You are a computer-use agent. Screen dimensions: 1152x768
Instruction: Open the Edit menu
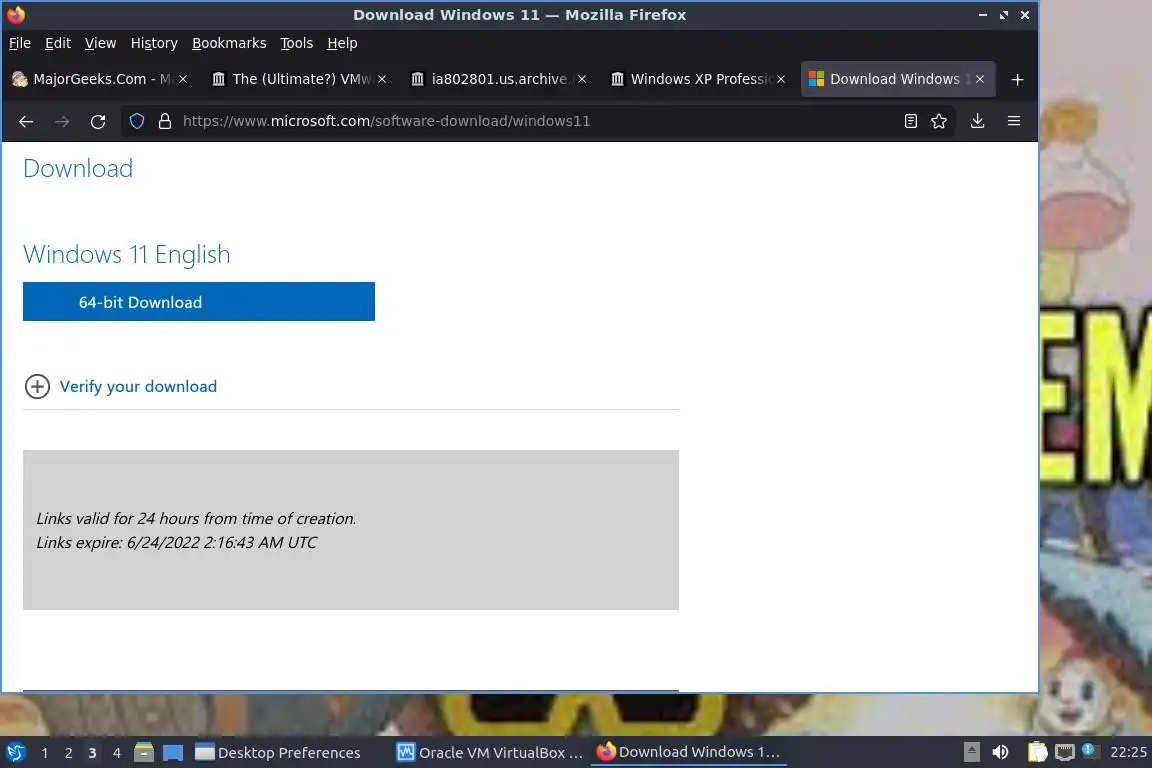tap(58, 43)
